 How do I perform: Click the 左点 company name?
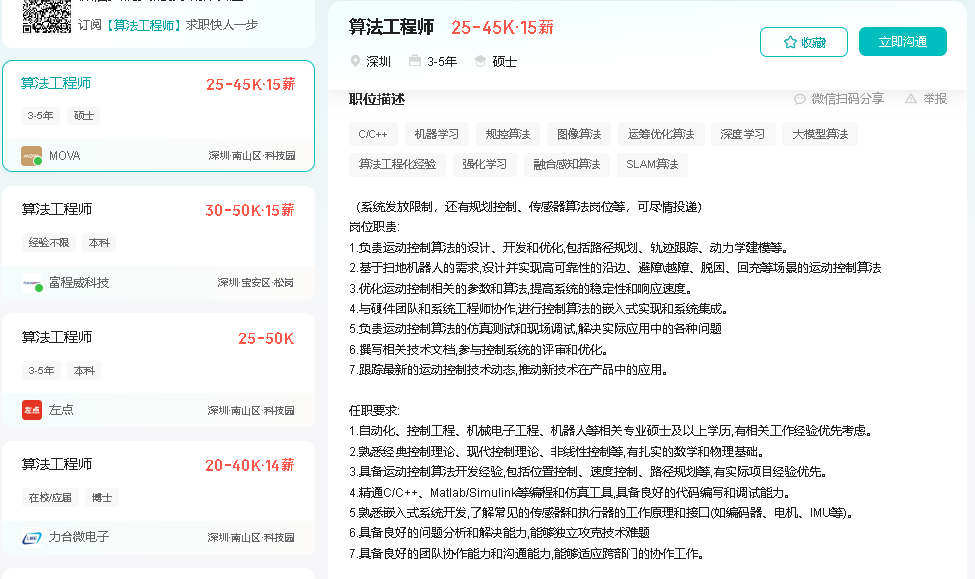(61, 410)
